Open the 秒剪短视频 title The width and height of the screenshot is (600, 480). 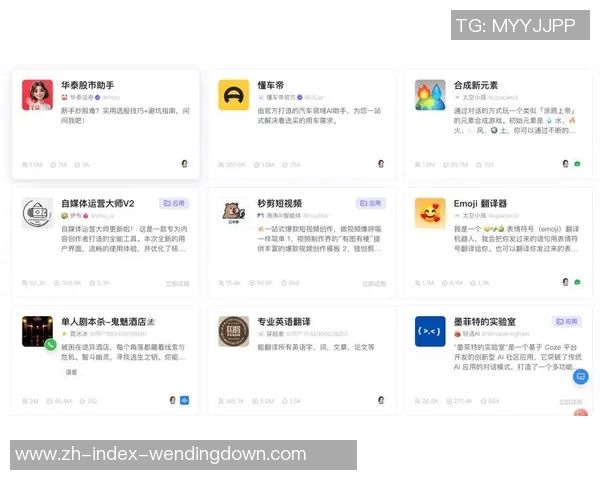pos(280,204)
